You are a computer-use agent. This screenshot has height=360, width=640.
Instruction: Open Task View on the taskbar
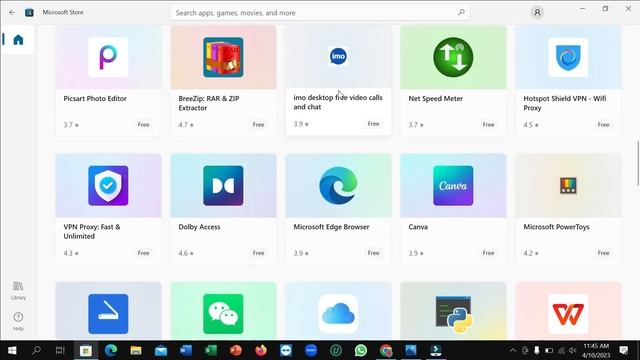(x=60, y=350)
